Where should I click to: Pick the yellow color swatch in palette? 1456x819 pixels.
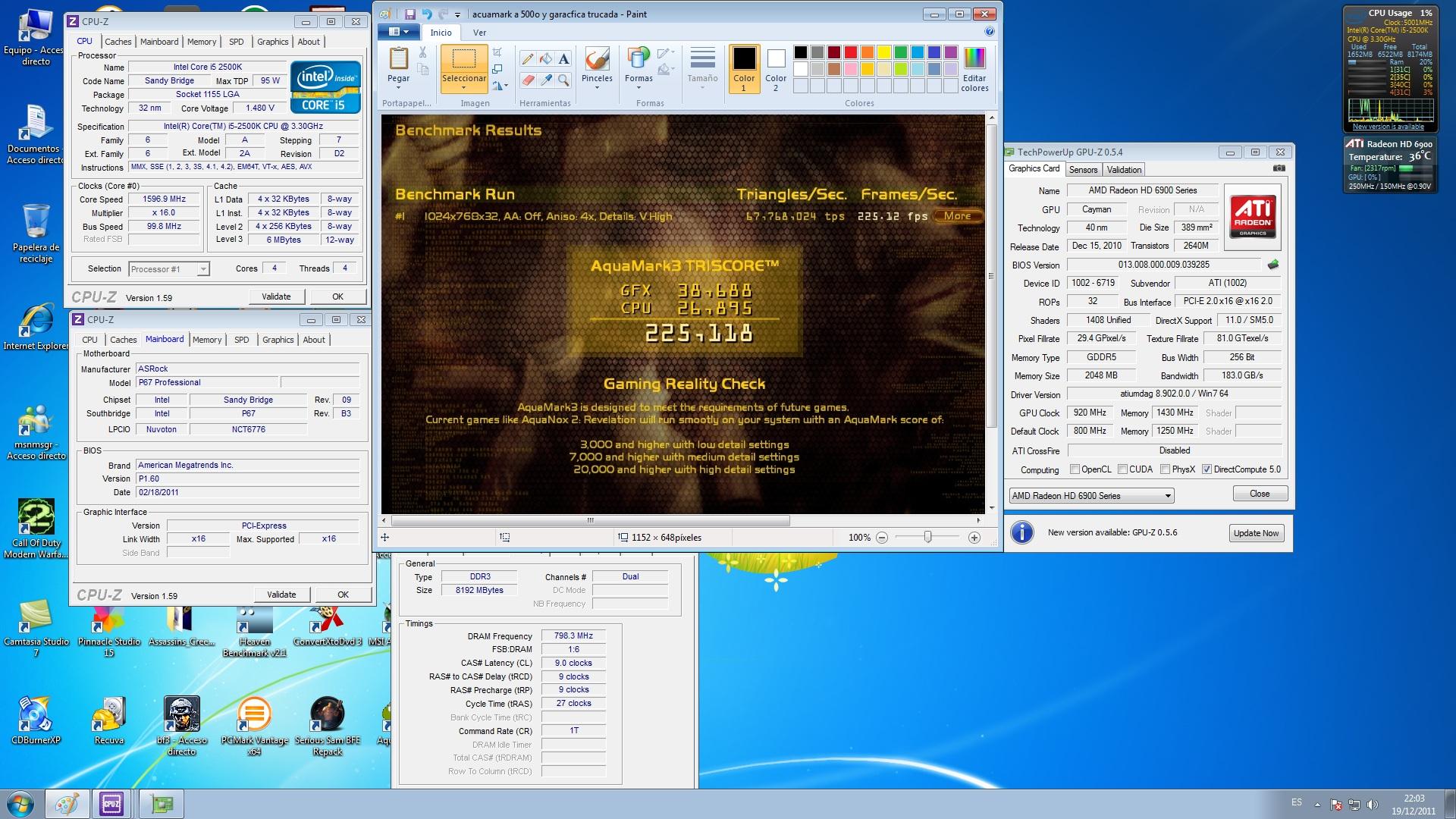click(883, 52)
